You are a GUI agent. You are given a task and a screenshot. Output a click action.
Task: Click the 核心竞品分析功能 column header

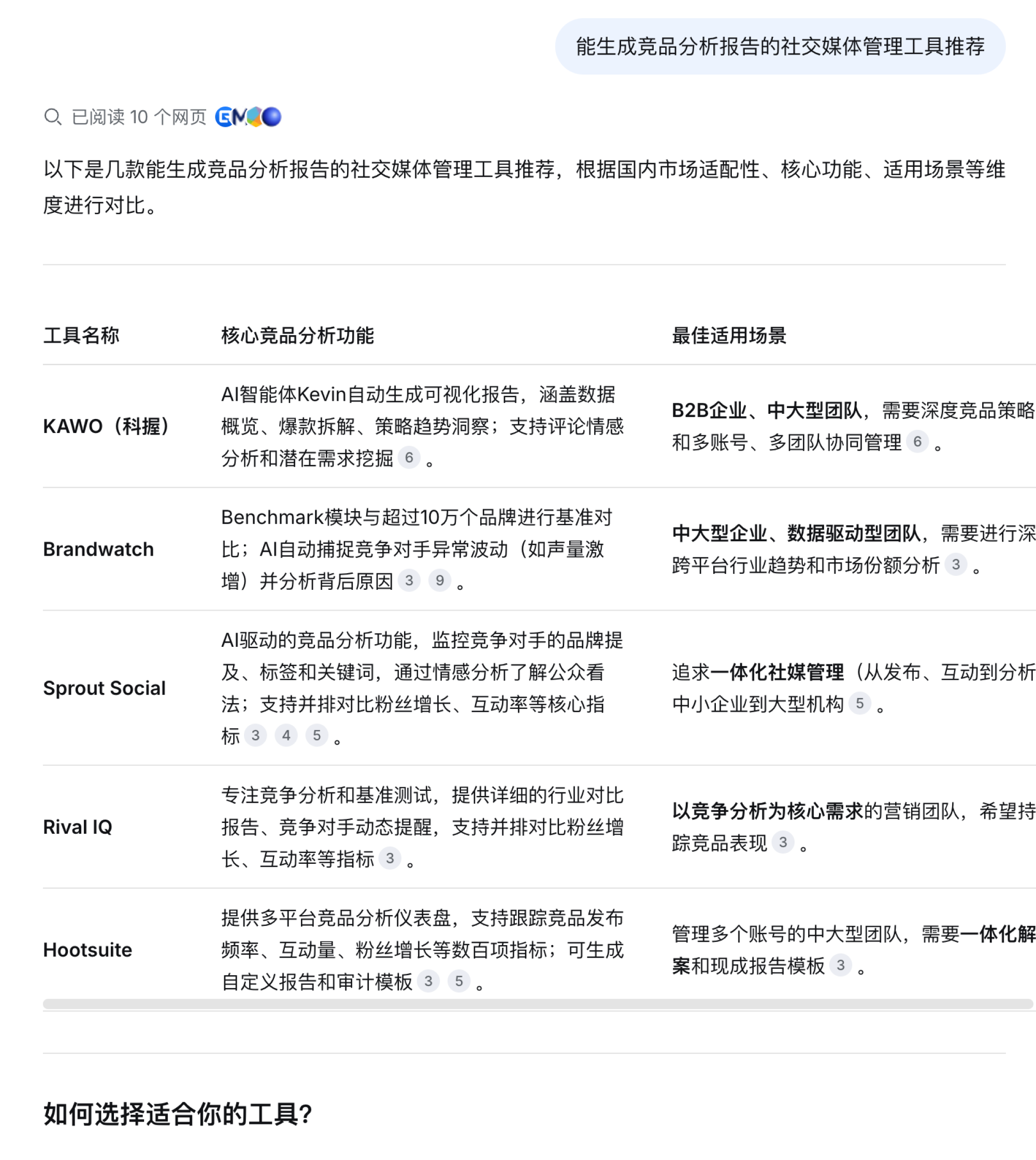pyautogui.click(x=298, y=336)
